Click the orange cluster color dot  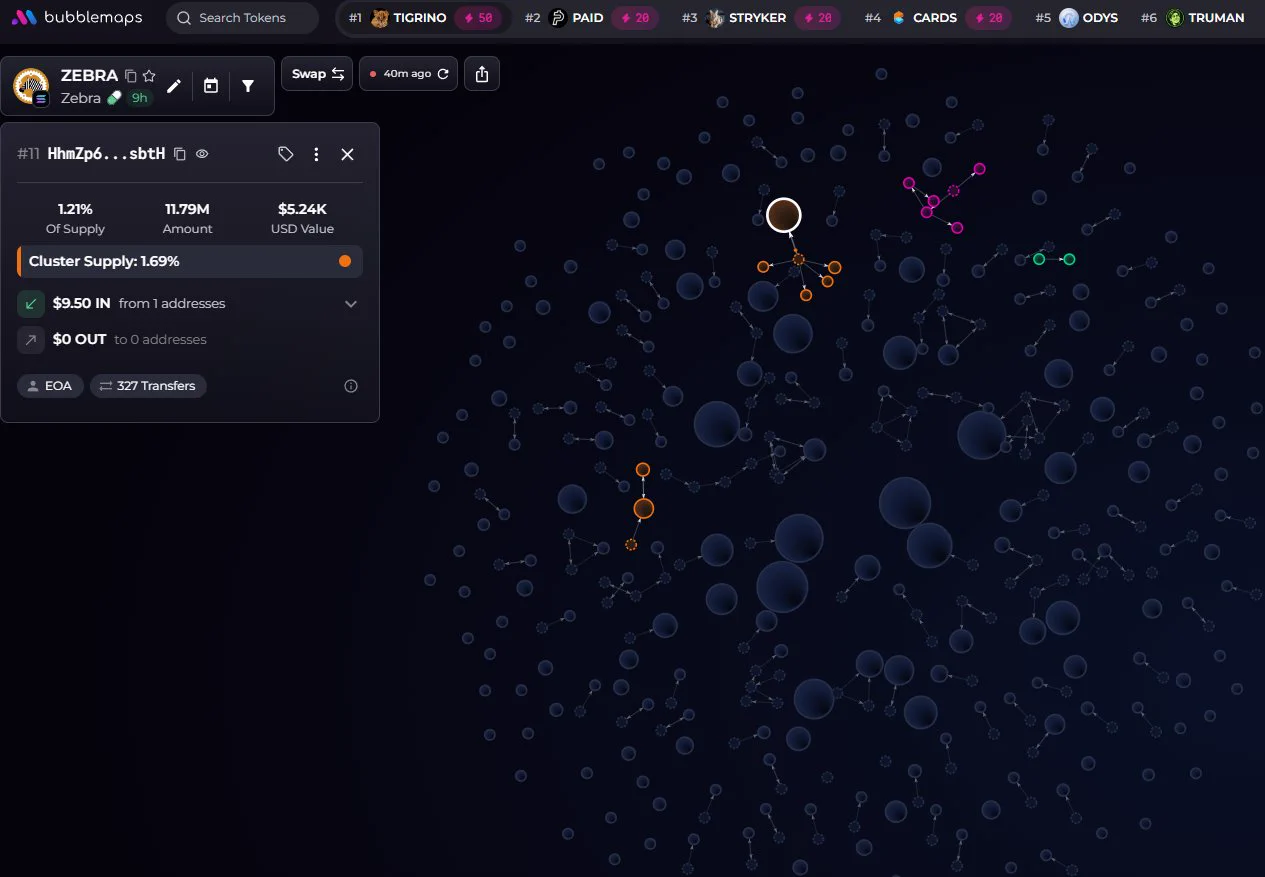pyautogui.click(x=345, y=261)
